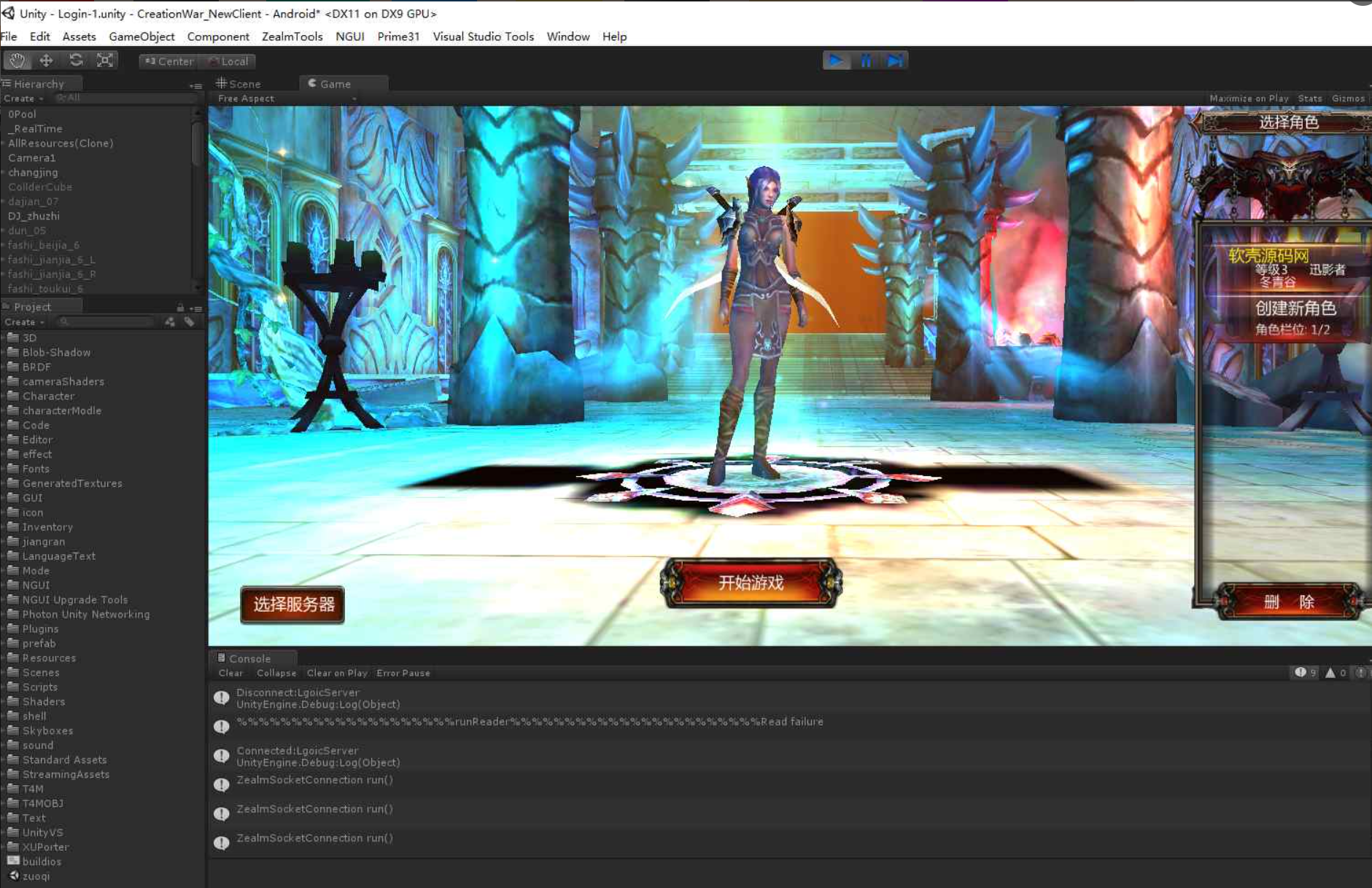Click the Play button to run the game
The height and width of the screenshot is (888, 1372).
[836, 61]
